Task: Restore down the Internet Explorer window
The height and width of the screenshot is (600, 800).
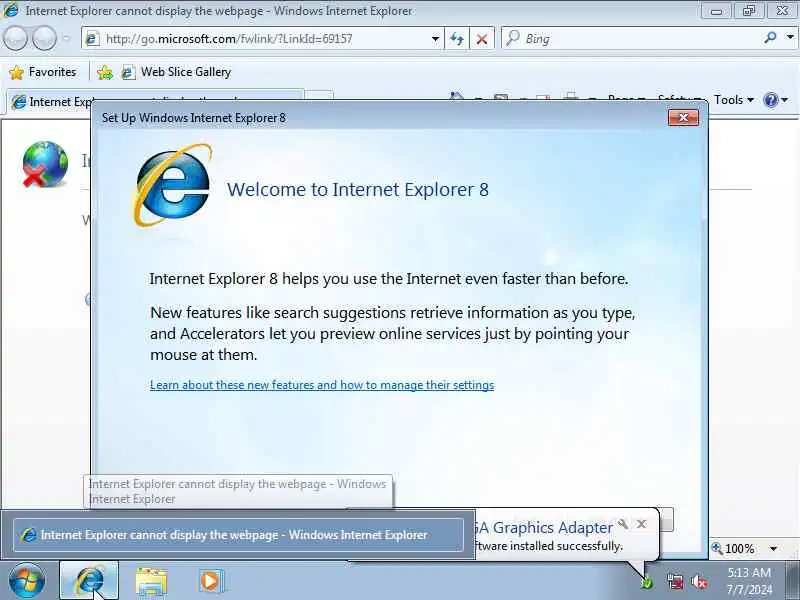Action: click(748, 11)
